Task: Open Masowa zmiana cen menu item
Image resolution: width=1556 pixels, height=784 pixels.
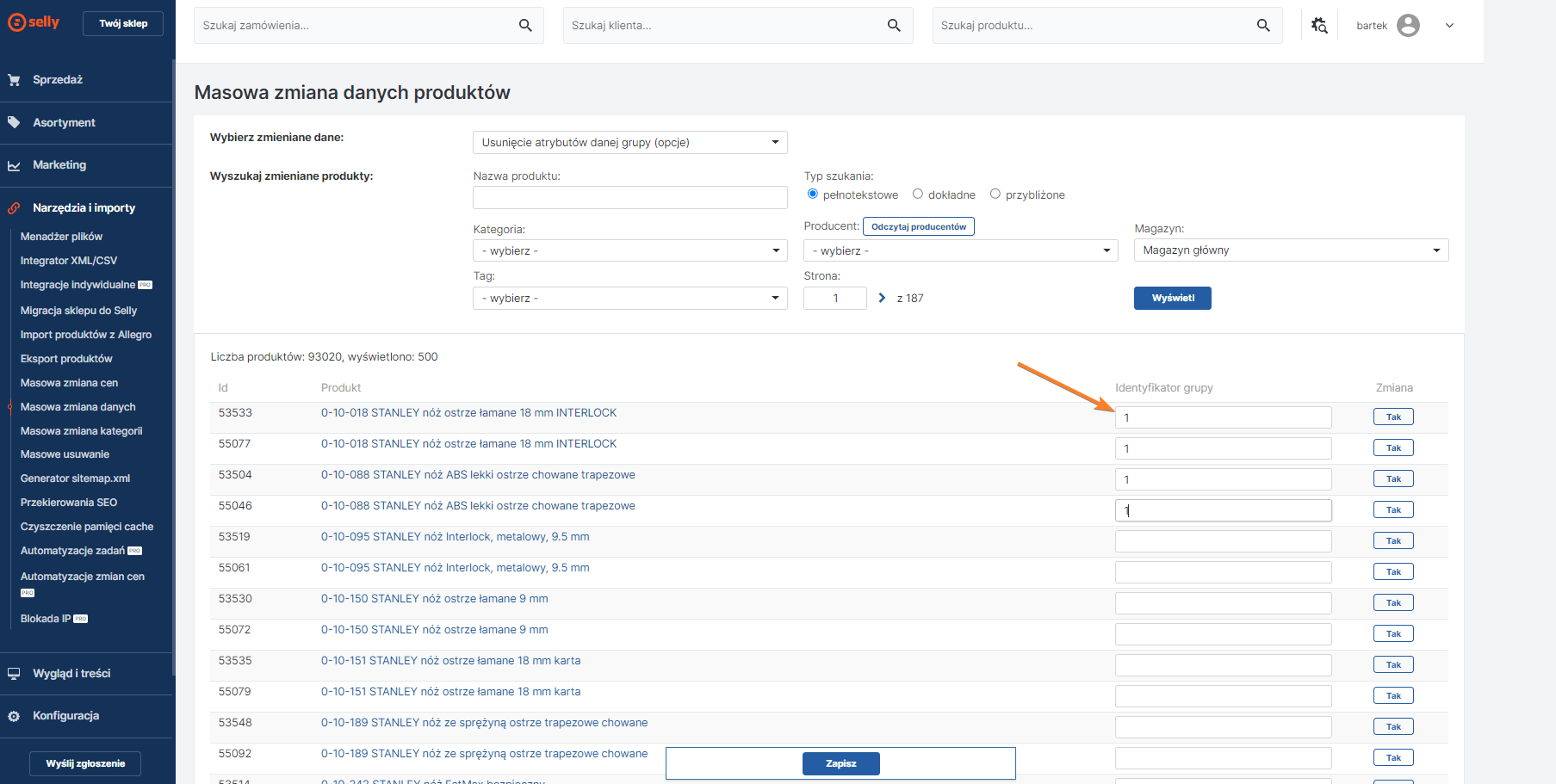Action: (69, 383)
